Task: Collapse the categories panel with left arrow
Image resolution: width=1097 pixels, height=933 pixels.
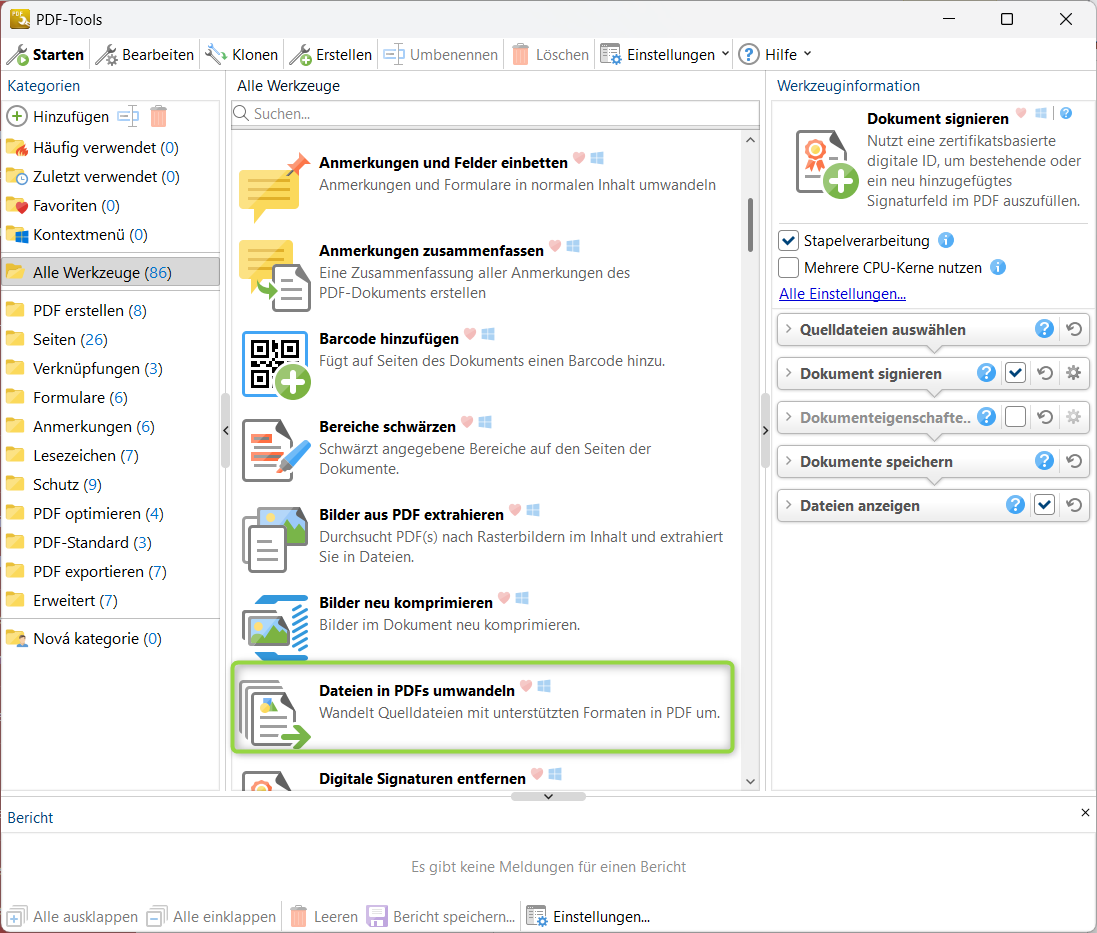Action: pyautogui.click(x=225, y=431)
